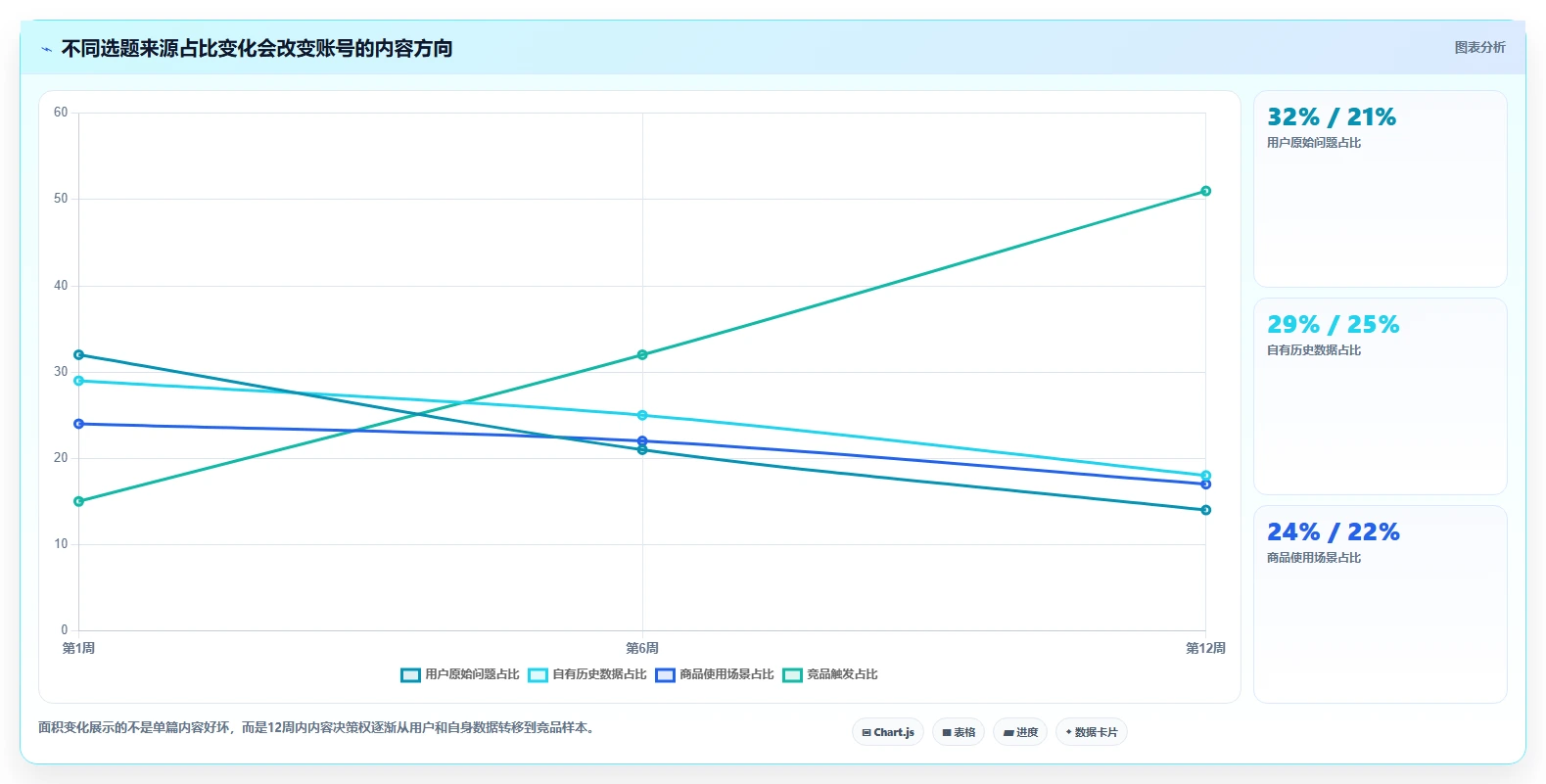1546x784 pixels.
Task: Click the Chart.js tag chip
Action: click(x=888, y=732)
